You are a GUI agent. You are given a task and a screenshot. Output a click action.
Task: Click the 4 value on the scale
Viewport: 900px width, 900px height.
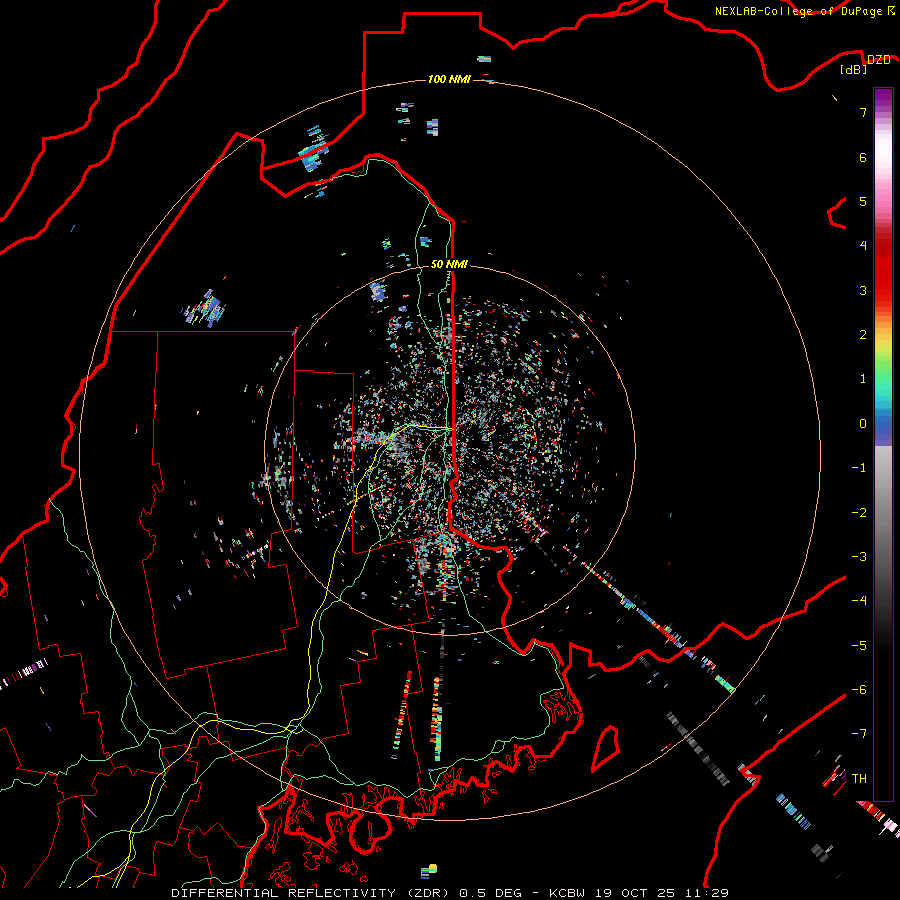pyautogui.click(x=863, y=246)
